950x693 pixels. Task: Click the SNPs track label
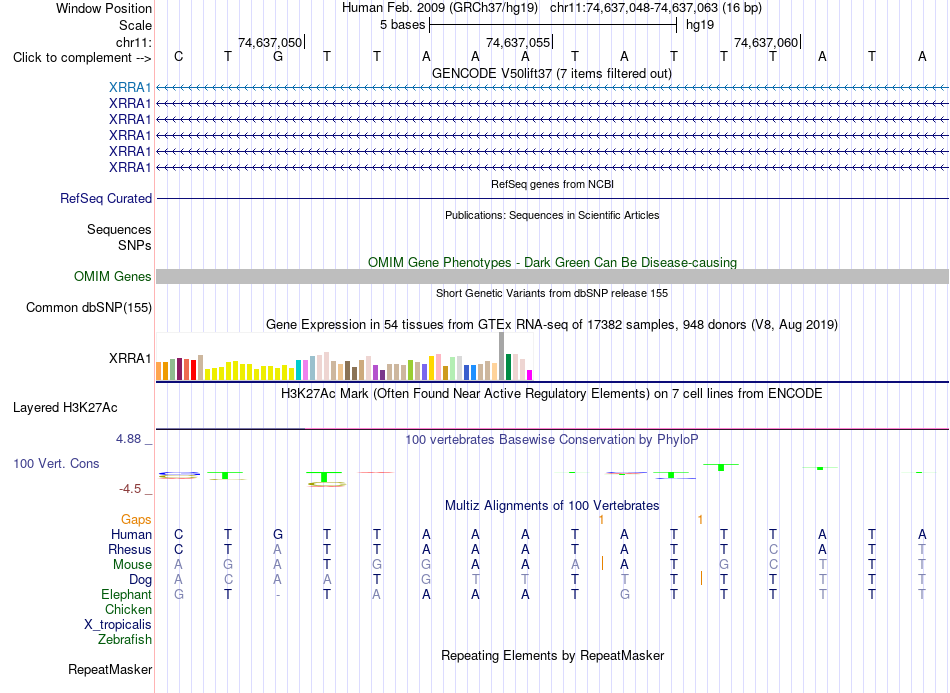click(135, 245)
